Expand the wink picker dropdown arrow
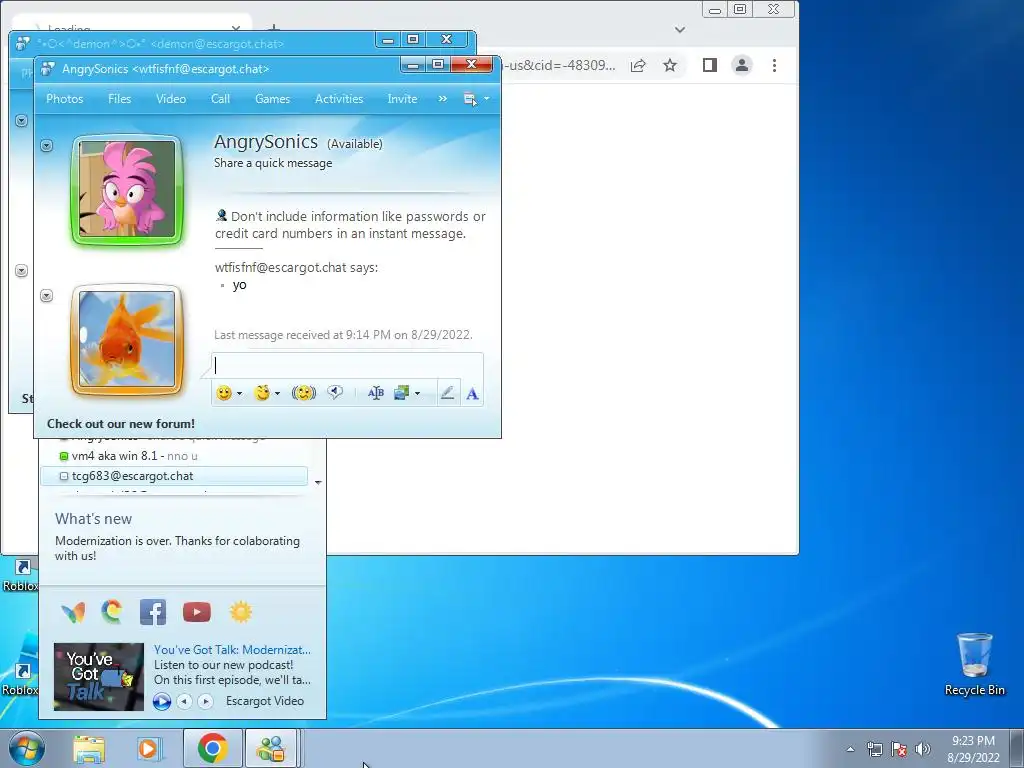The image size is (1024, 768). 278,394
